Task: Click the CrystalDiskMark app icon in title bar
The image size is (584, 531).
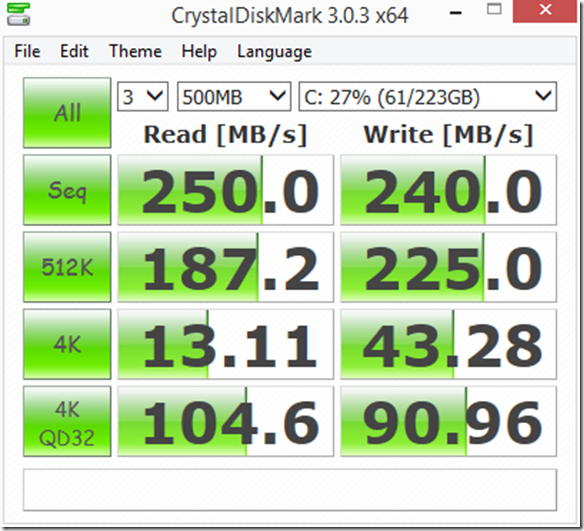Action: tap(18, 14)
